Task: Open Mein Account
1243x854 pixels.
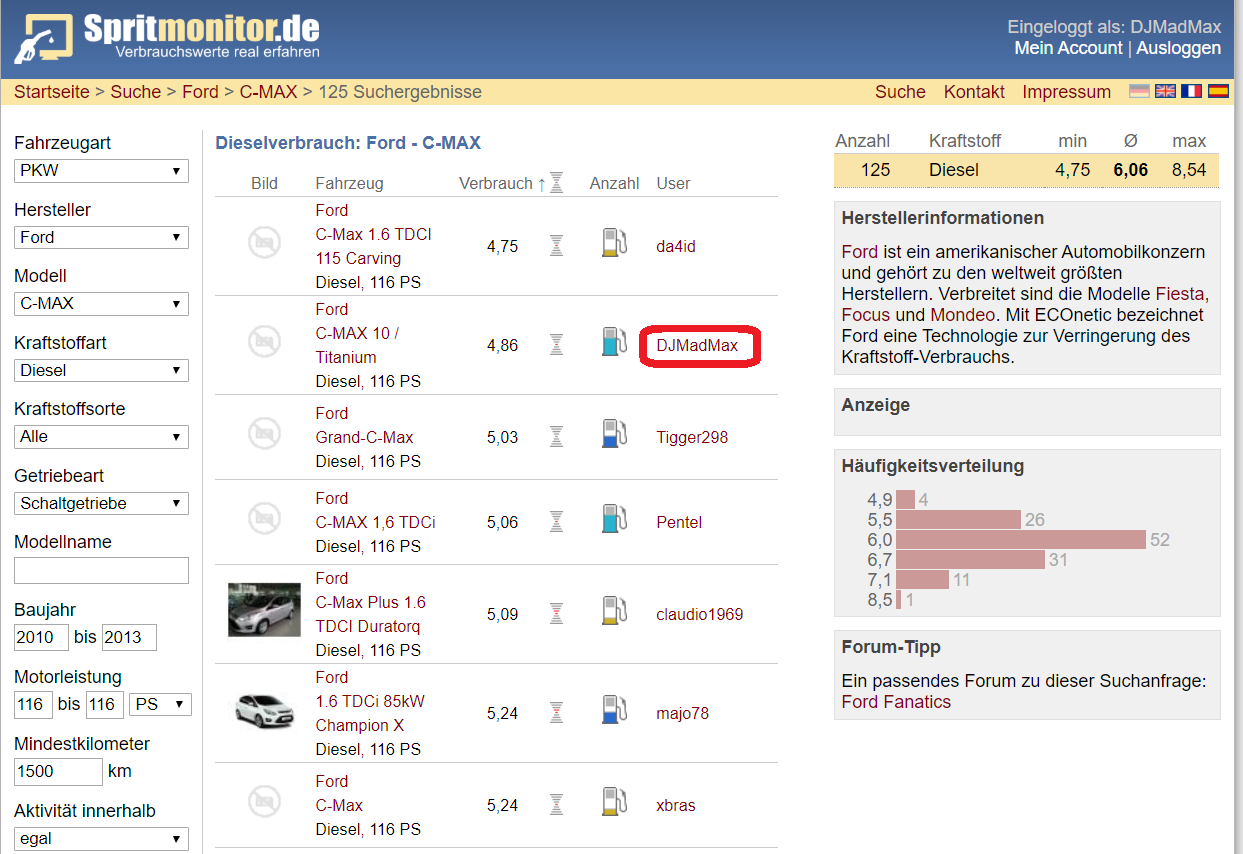Action: coord(1068,48)
